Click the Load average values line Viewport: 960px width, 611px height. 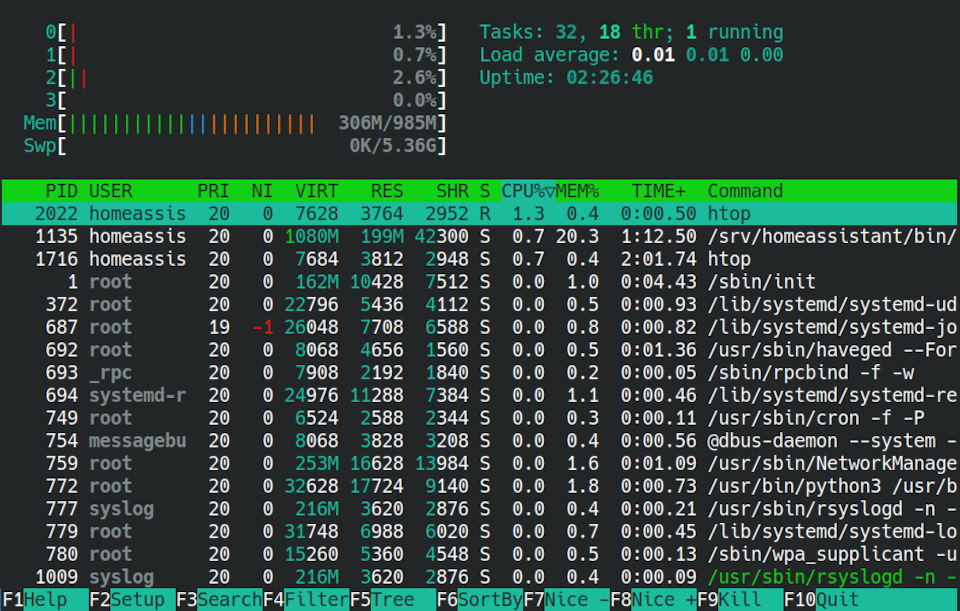(631, 55)
